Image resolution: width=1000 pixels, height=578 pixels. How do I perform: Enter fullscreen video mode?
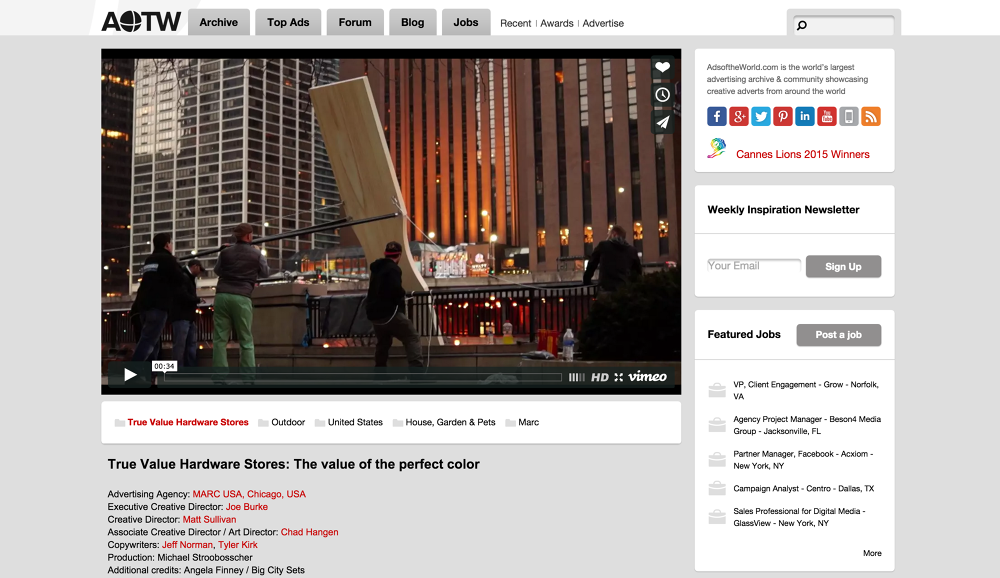pyautogui.click(x=619, y=377)
